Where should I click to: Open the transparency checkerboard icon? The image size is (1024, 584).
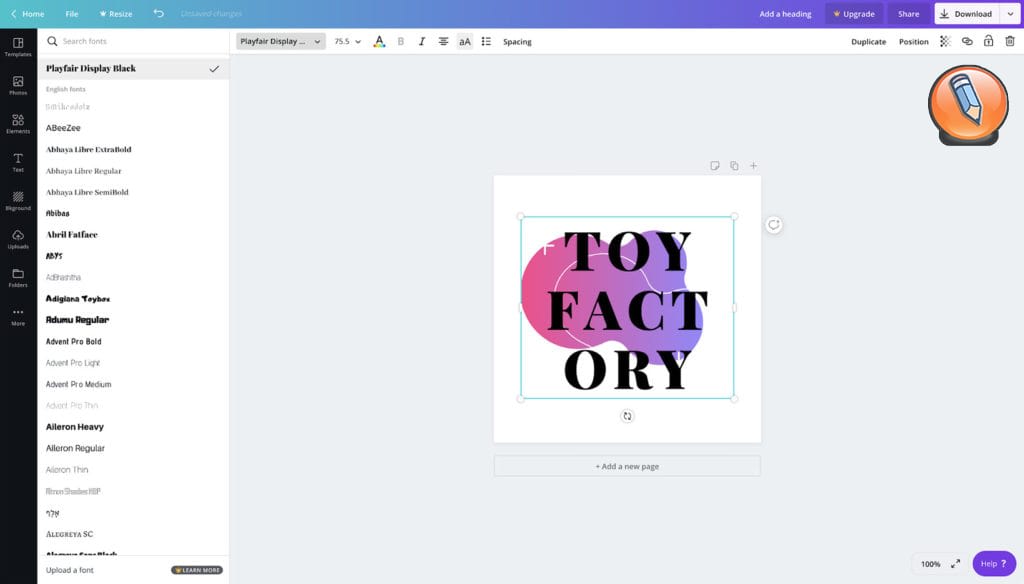(x=945, y=41)
